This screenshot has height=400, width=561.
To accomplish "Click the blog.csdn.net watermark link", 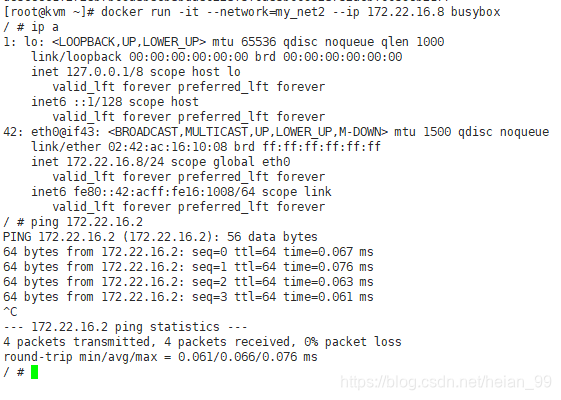I will click(x=446, y=382).
